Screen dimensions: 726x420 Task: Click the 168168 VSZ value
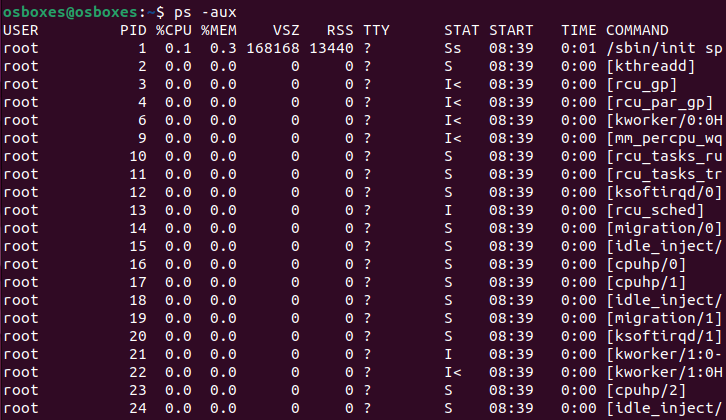click(x=273, y=48)
